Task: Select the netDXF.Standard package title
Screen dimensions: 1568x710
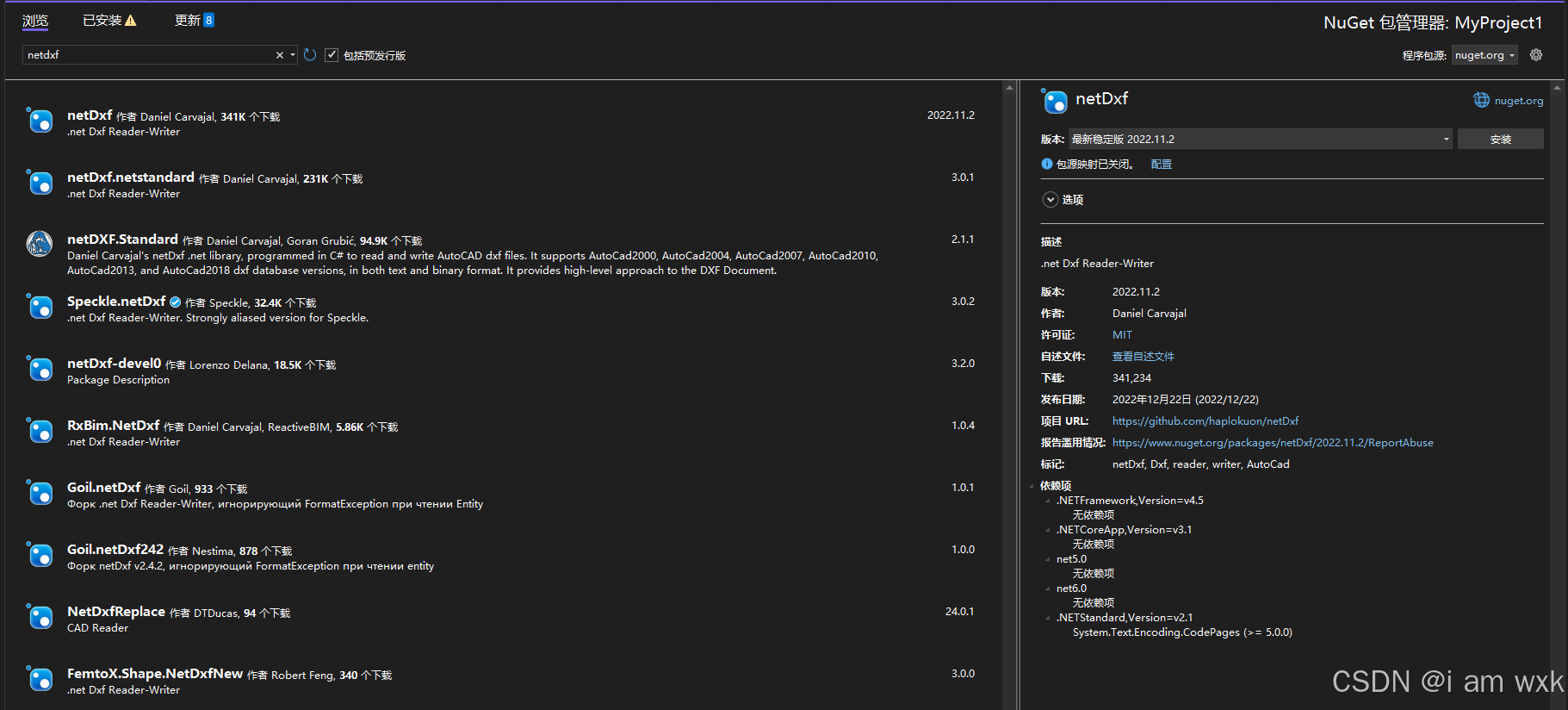Action: coord(122,240)
